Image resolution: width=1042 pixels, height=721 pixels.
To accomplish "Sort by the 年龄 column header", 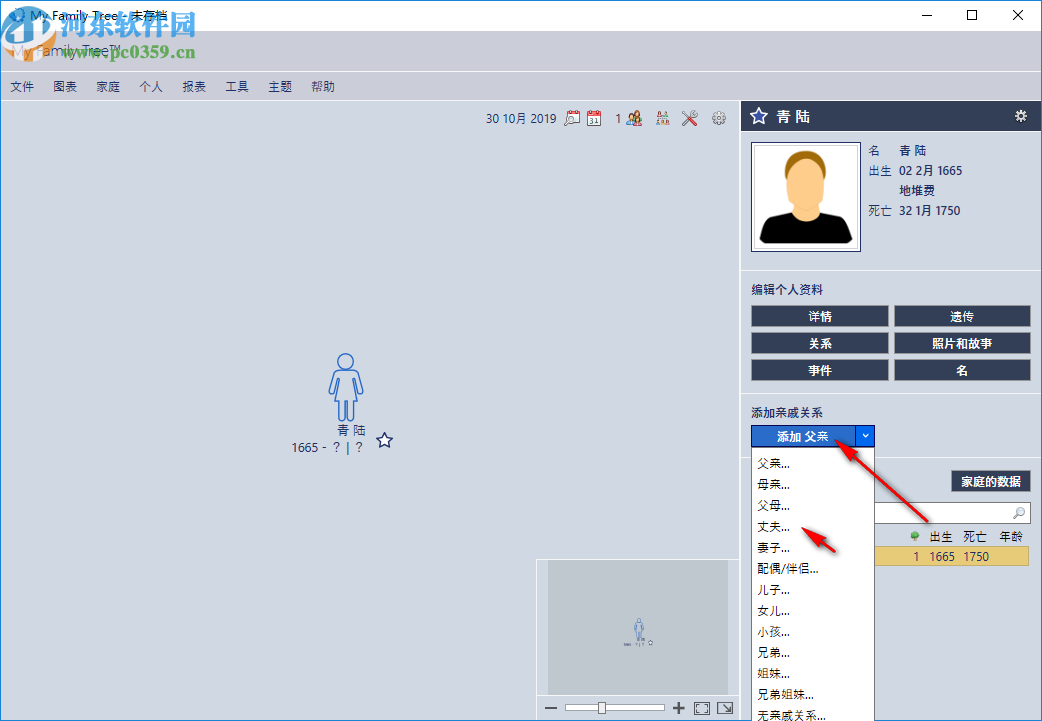I will (1011, 536).
